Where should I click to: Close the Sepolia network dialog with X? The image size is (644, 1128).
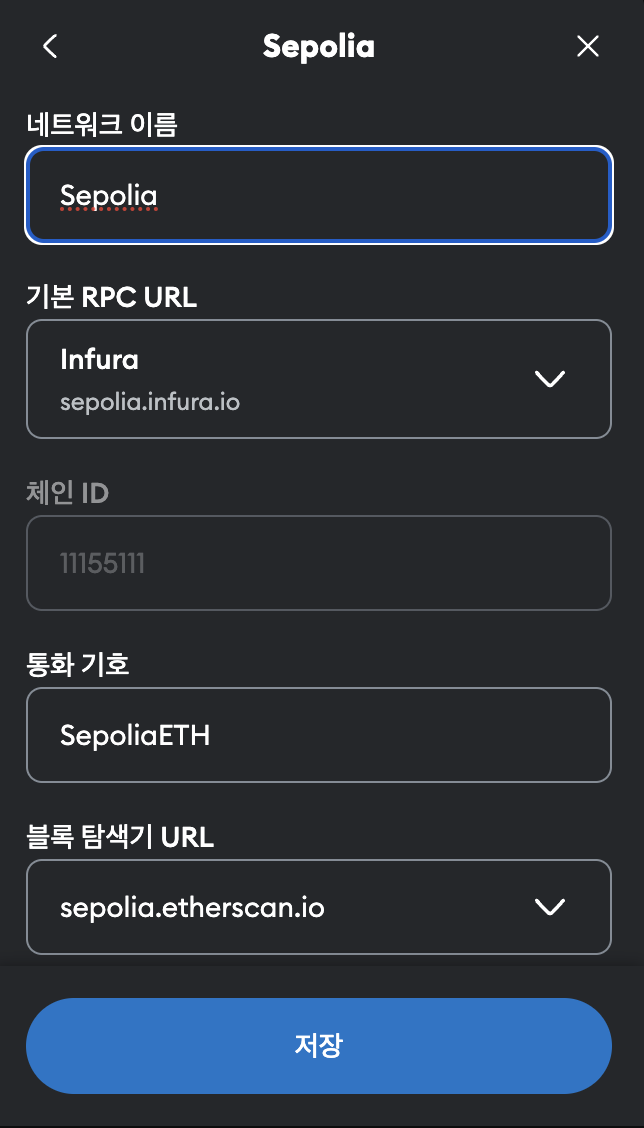click(588, 47)
